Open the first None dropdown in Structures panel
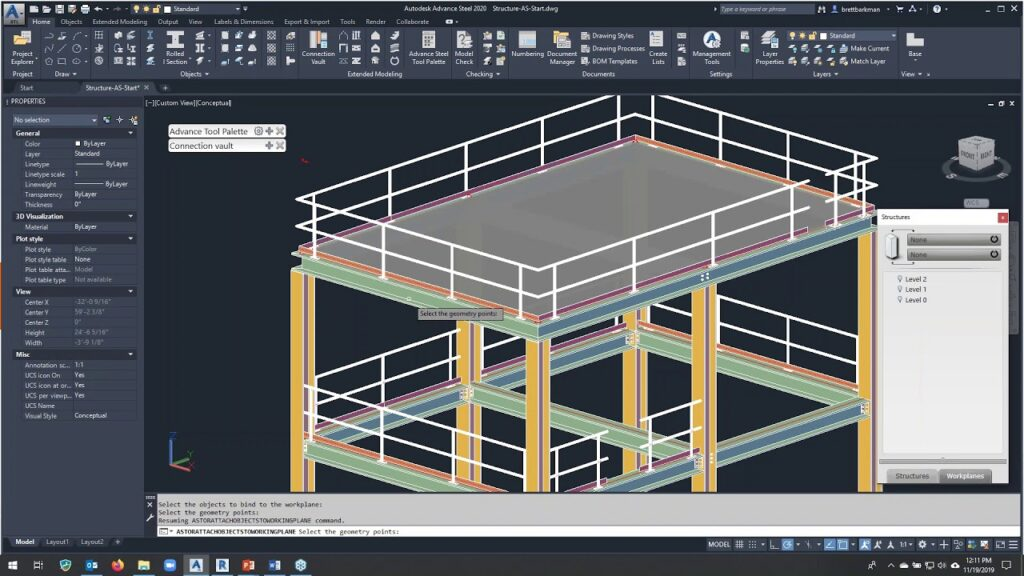 950,239
